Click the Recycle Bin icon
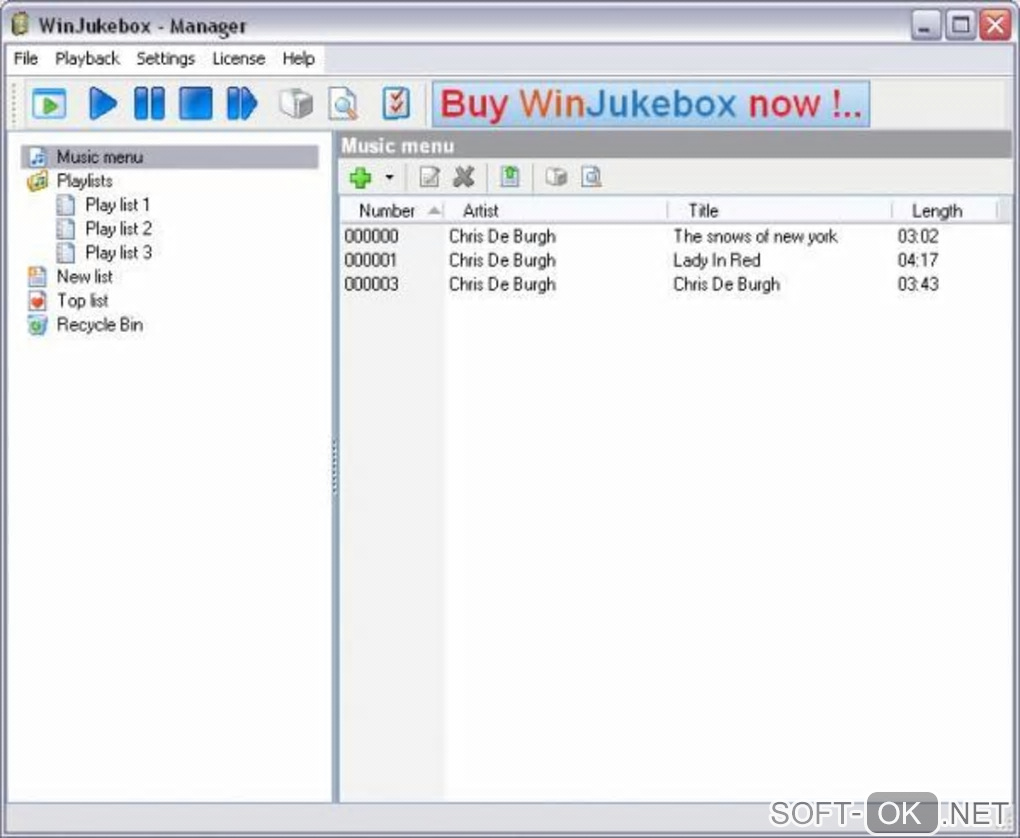 click(38, 325)
